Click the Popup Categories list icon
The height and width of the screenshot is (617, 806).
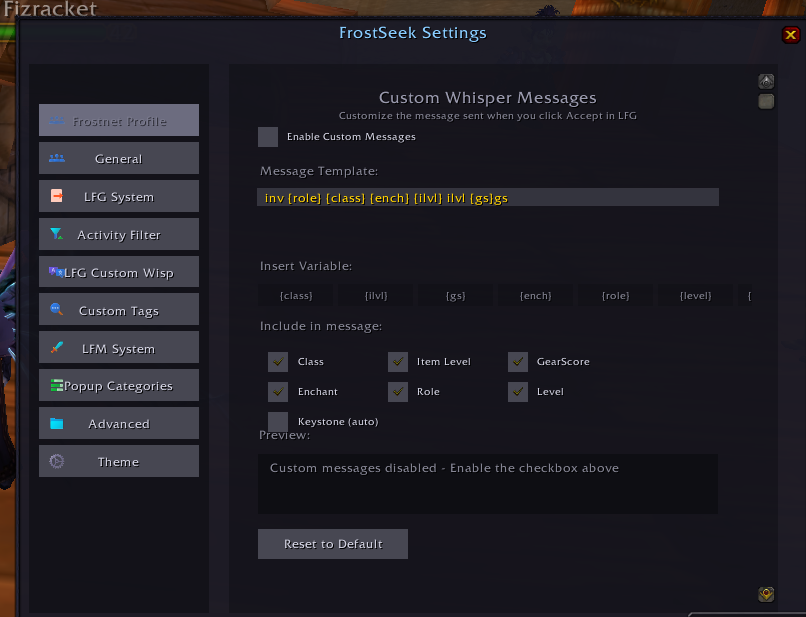[x=57, y=385]
